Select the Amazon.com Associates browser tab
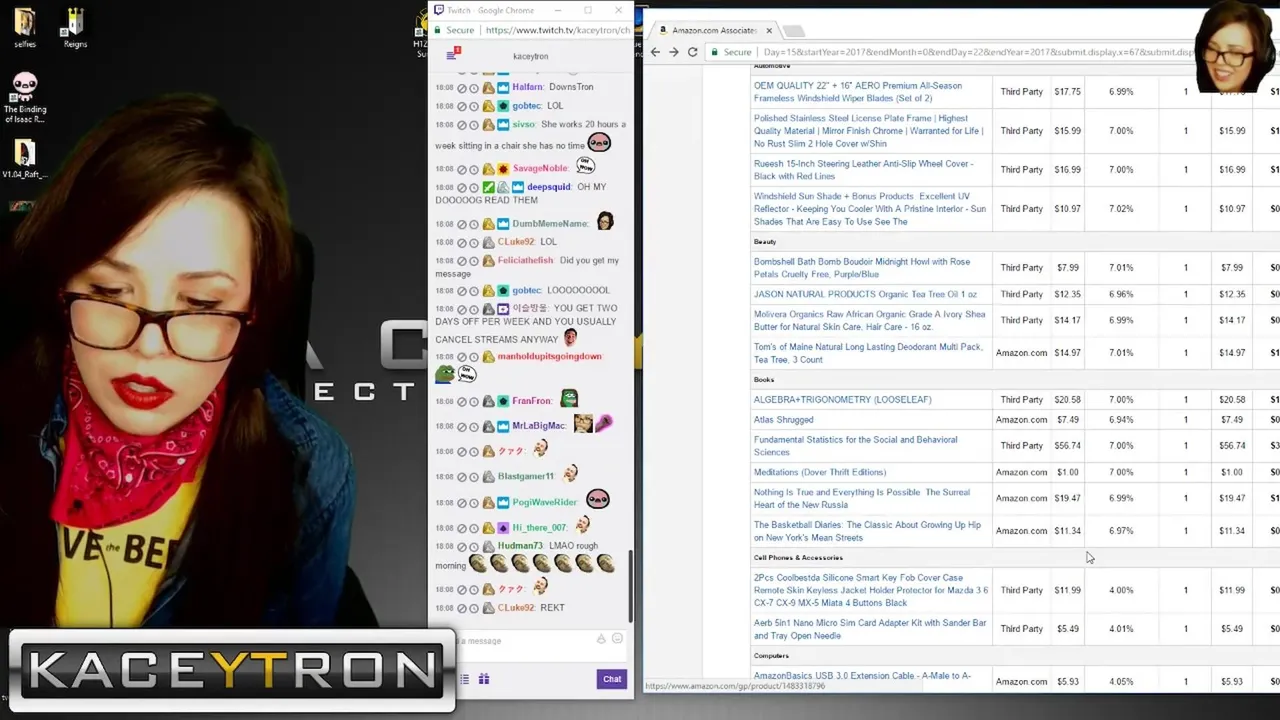This screenshot has height=720, width=1280. 714,30
